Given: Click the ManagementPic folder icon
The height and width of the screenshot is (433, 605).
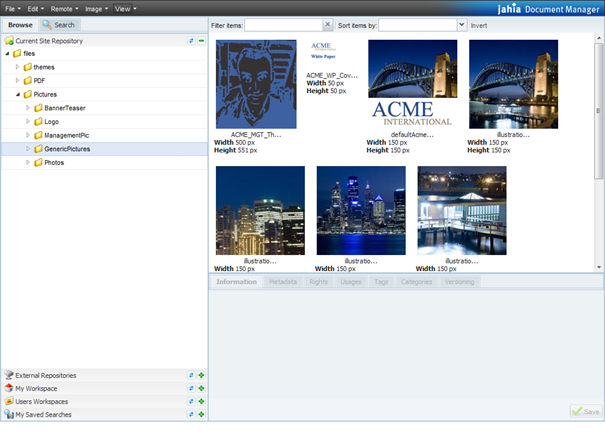Looking at the screenshot, I should click(38, 135).
